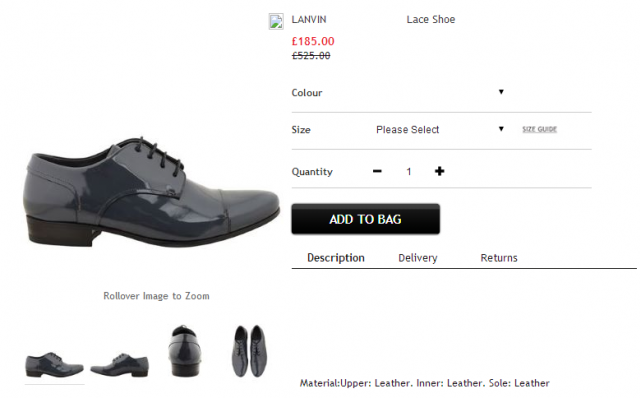Open the Returns tab

(499, 258)
